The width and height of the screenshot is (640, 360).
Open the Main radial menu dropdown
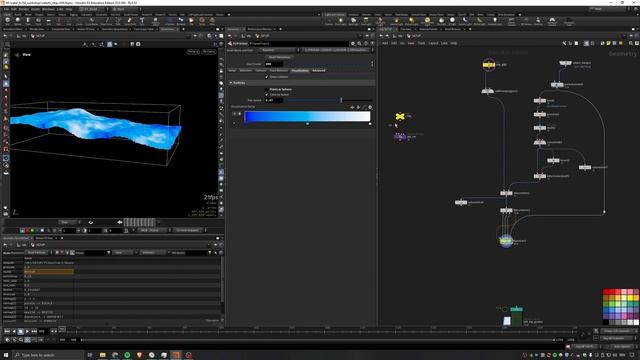point(126,9)
